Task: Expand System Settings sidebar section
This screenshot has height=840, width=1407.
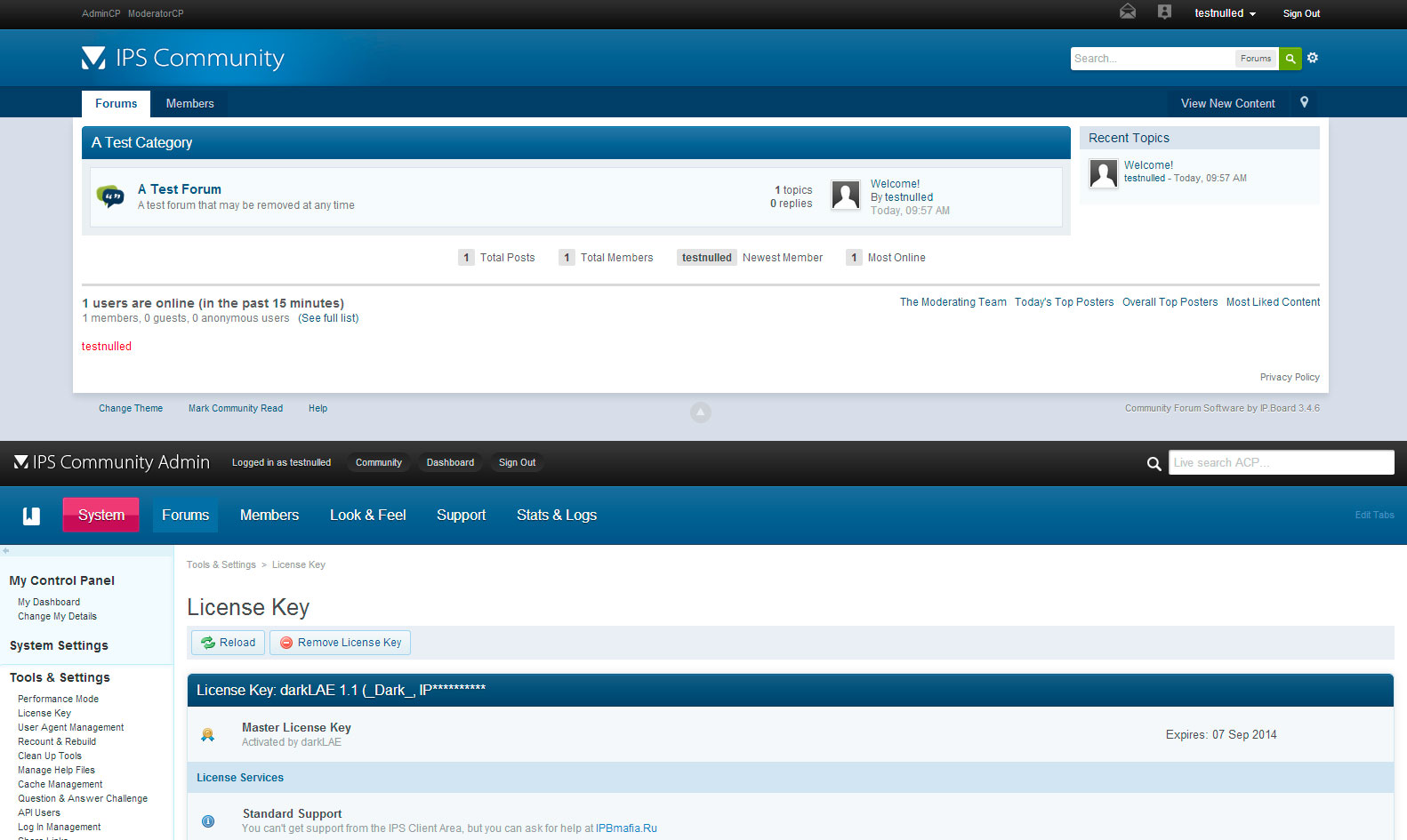Action: [x=59, y=645]
